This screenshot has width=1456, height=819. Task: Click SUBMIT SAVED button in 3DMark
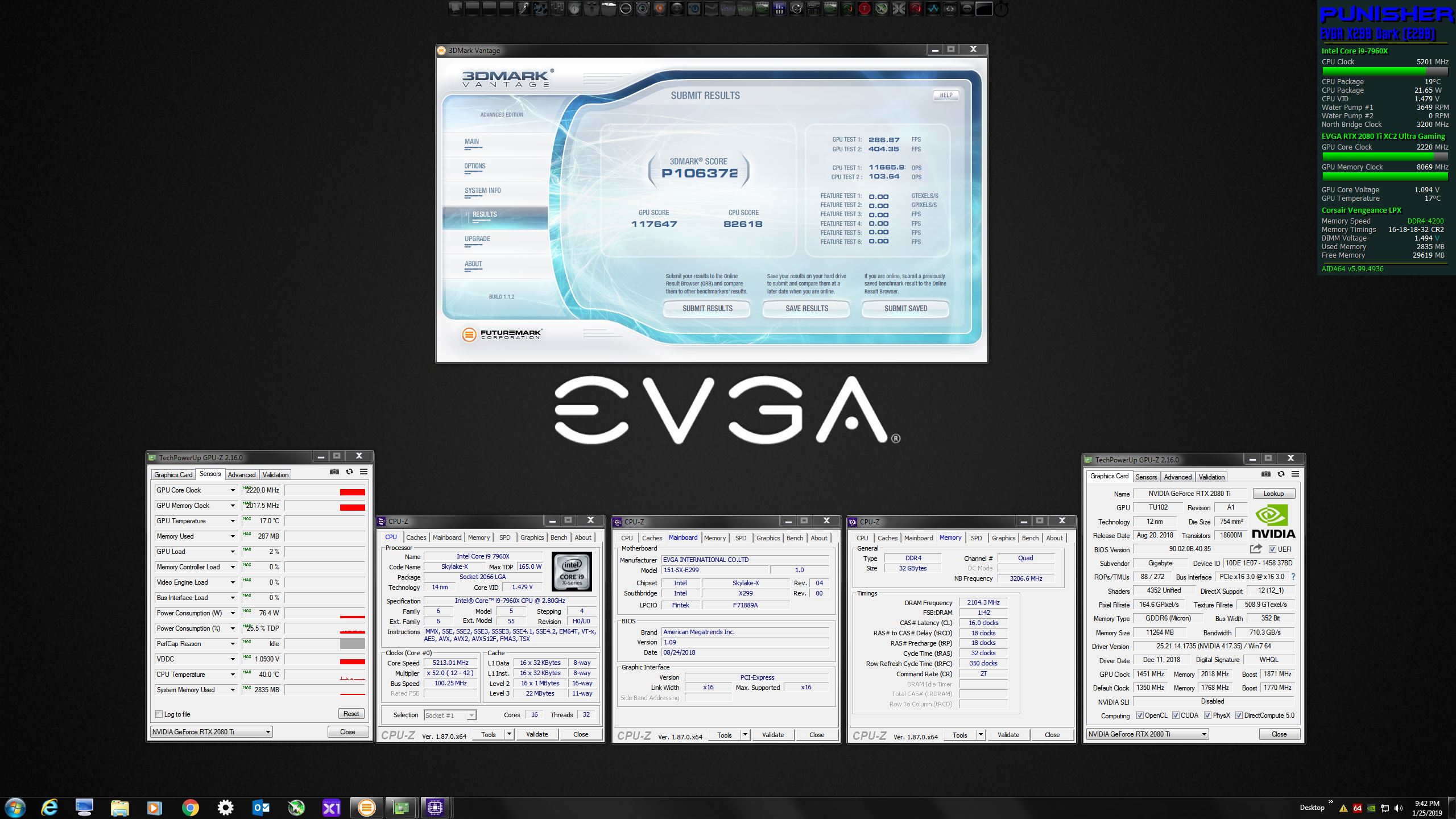pyautogui.click(x=905, y=309)
